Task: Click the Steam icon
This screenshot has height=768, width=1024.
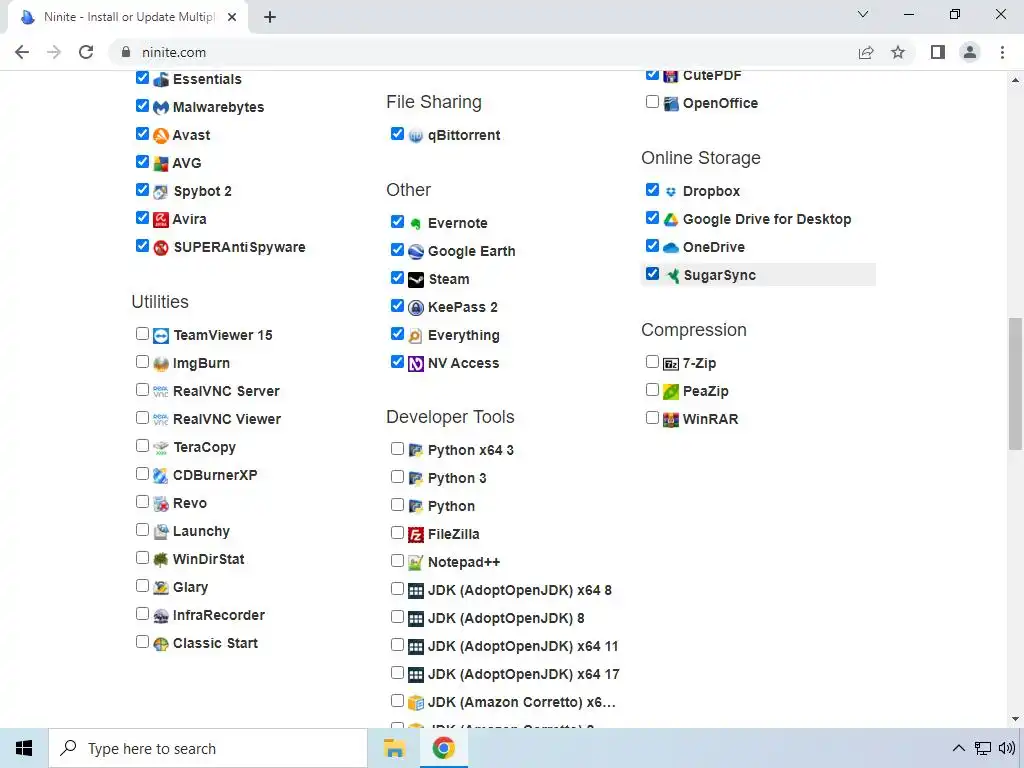Action: pos(416,280)
